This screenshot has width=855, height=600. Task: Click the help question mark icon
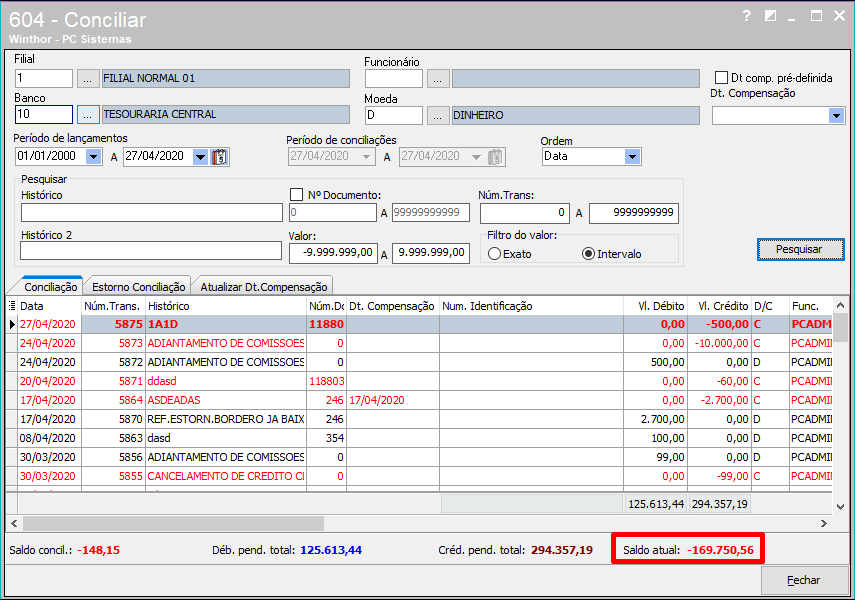[x=746, y=16]
